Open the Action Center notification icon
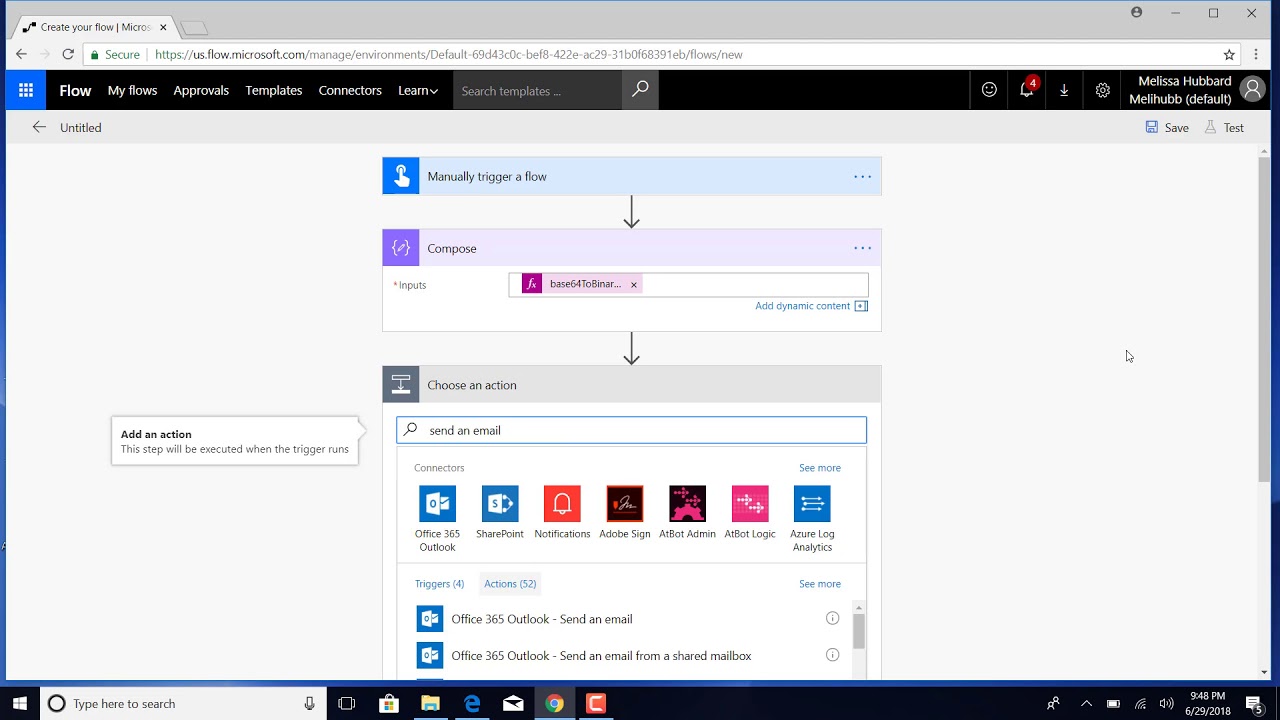The height and width of the screenshot is (720, 1280). (x=1254, y=703)
